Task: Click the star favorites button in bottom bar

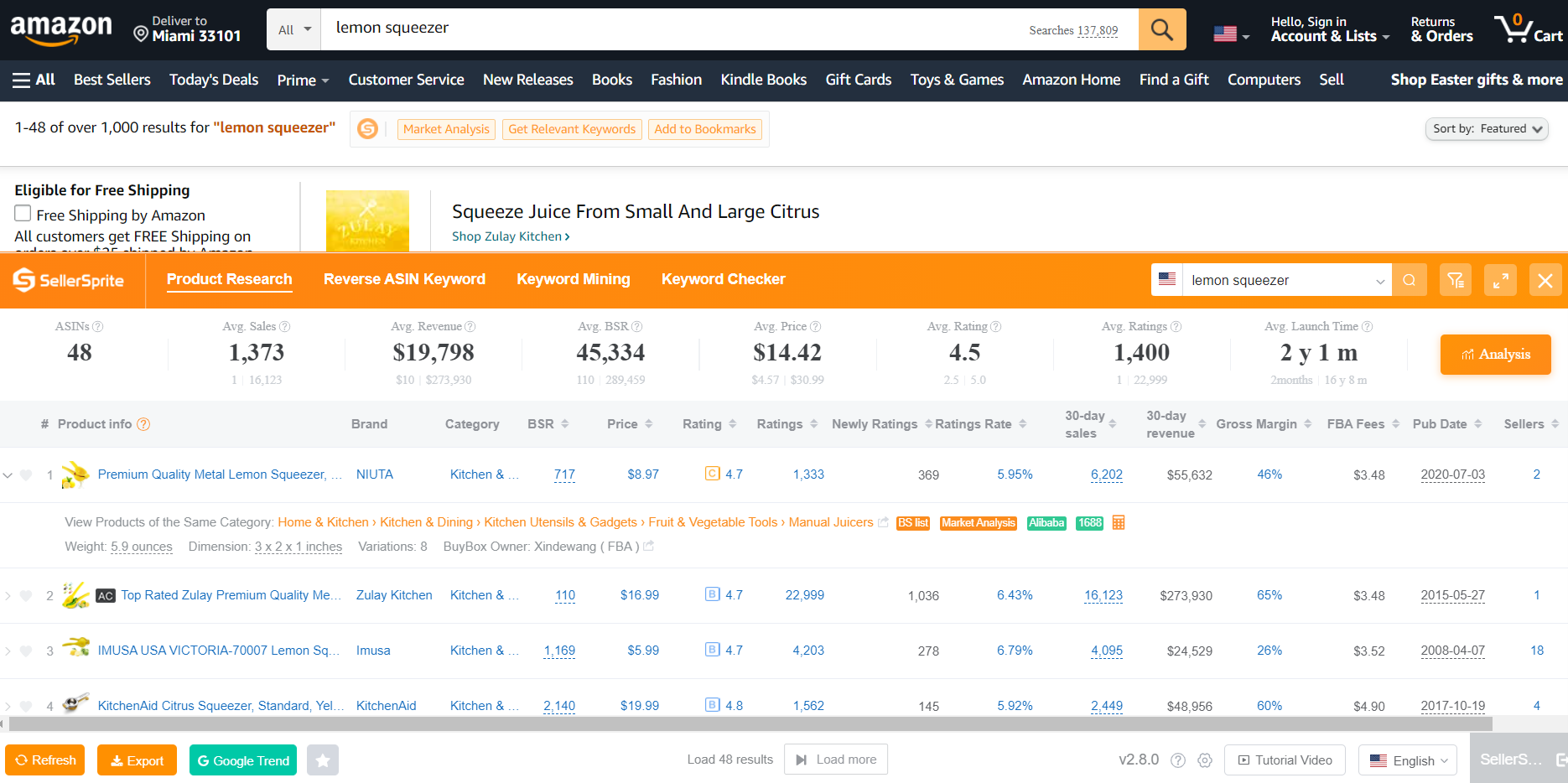Action: (323, 760)
